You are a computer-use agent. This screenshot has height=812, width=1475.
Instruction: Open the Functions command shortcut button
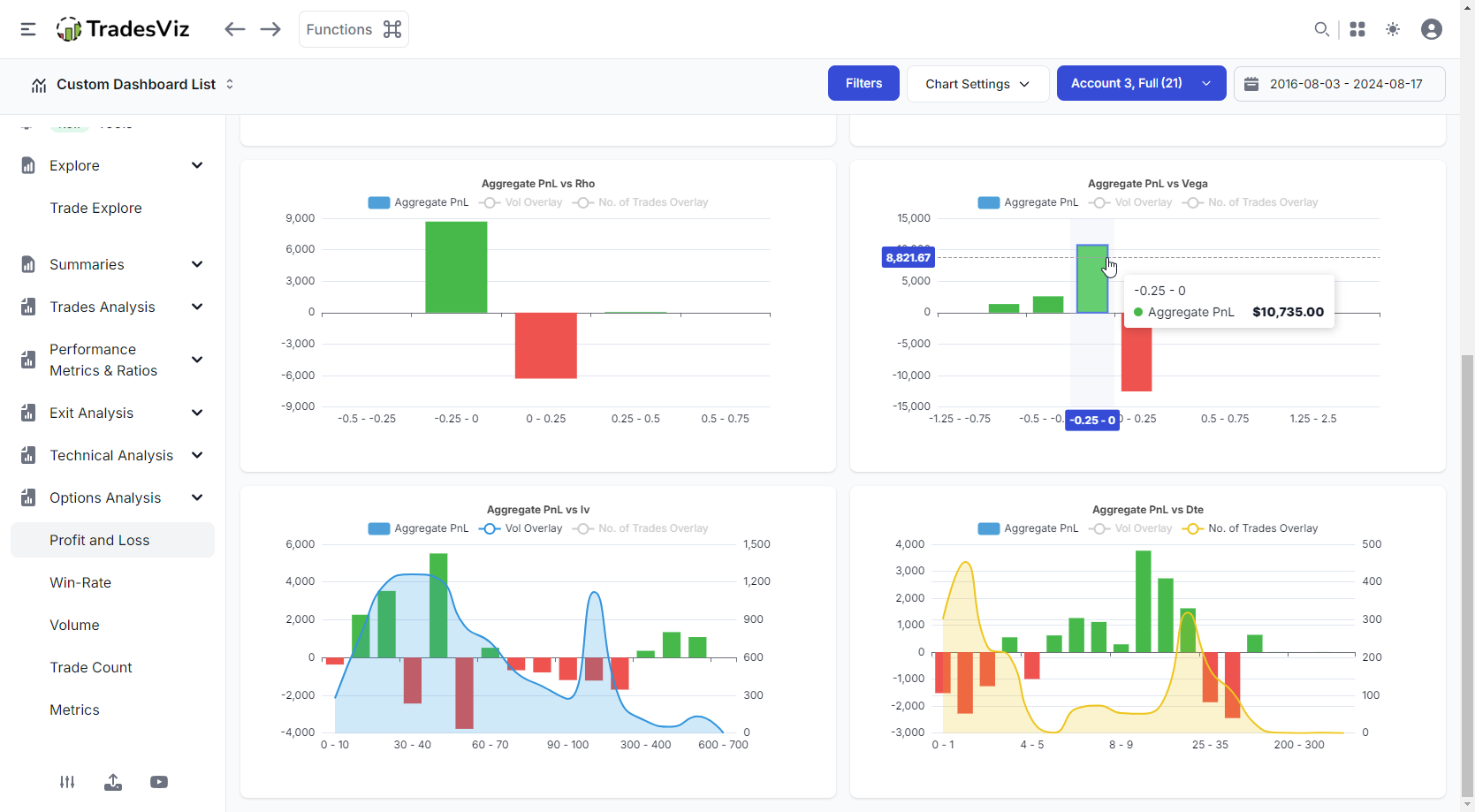click(x=354, y=29)
